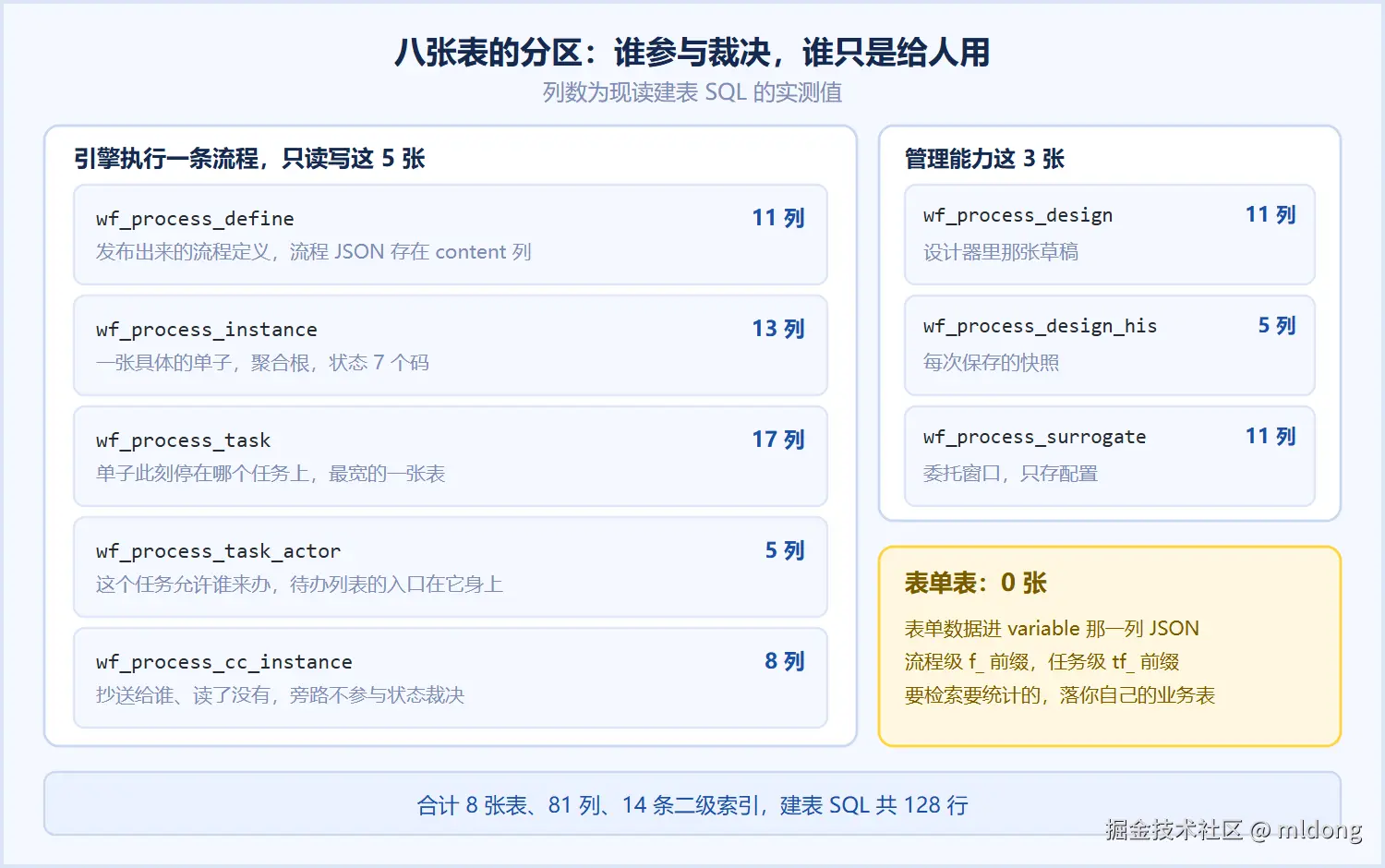Select the wf_process_surrogate table name
Image resolution: width=1385 pixels, height=868 pixels.
click(1035, 437)
